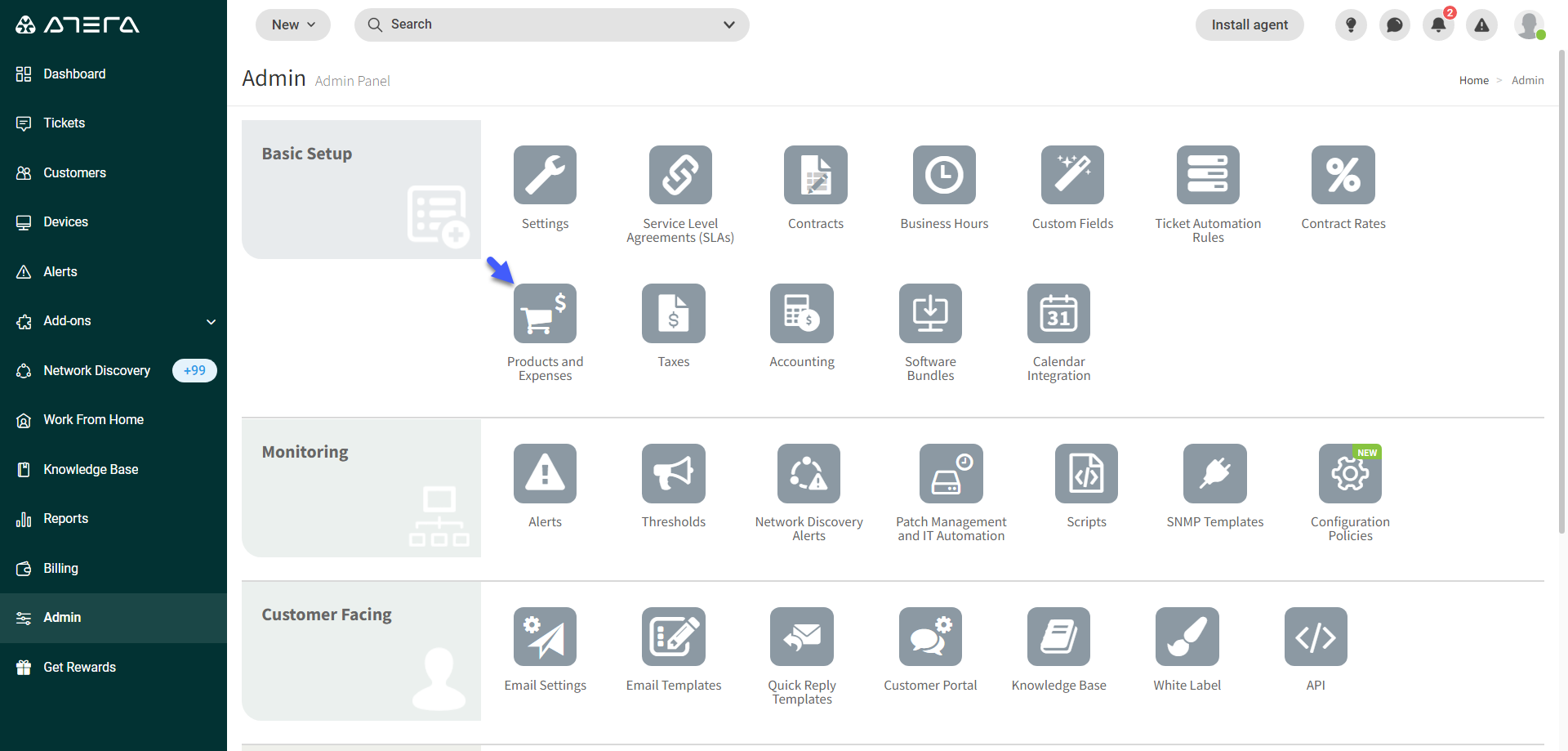1568x751 pixels.
Task: Open Quick Reply Templates icon
Action: click(x=802, y=637)
